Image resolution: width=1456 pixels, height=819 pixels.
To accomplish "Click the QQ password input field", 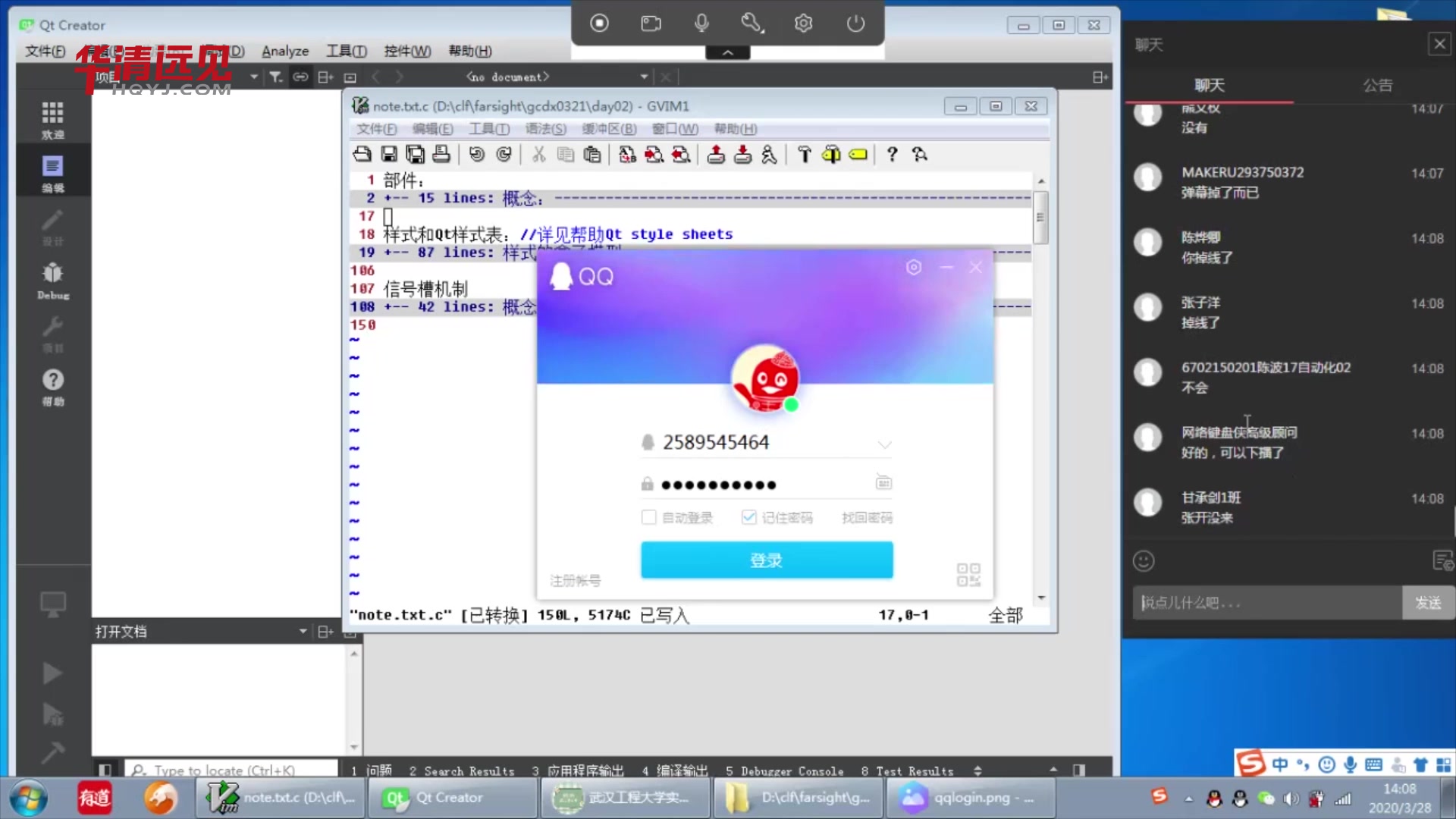I will coord(766,485).
